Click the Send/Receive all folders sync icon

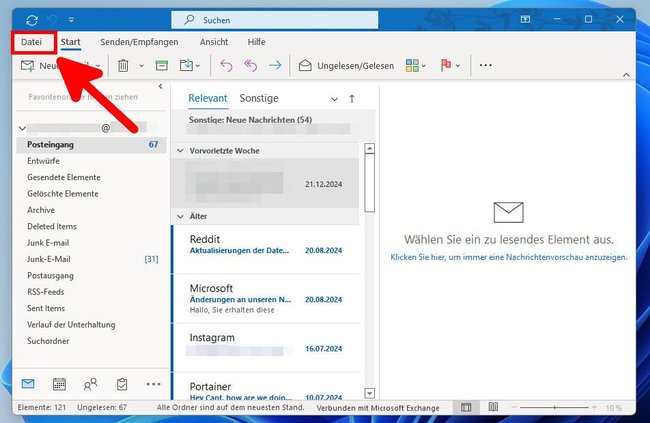(32, 20)
